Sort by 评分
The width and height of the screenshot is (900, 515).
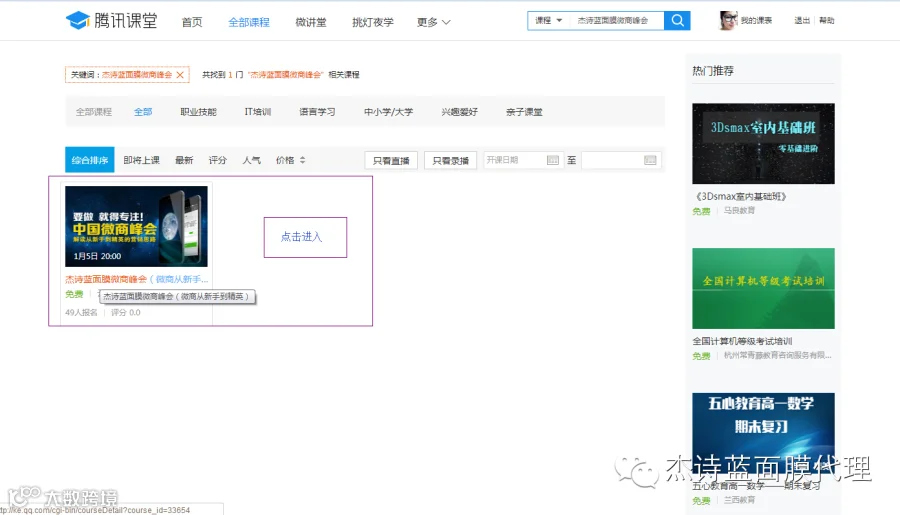pyautogui.click(x=218, y=160)
